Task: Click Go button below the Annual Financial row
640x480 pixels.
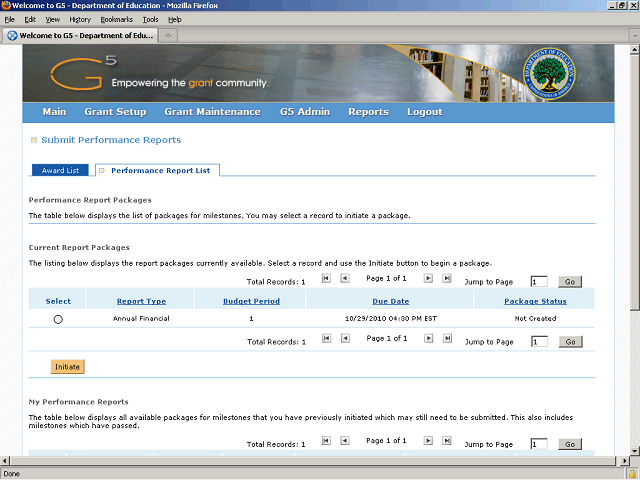Action: coord(570,342)
